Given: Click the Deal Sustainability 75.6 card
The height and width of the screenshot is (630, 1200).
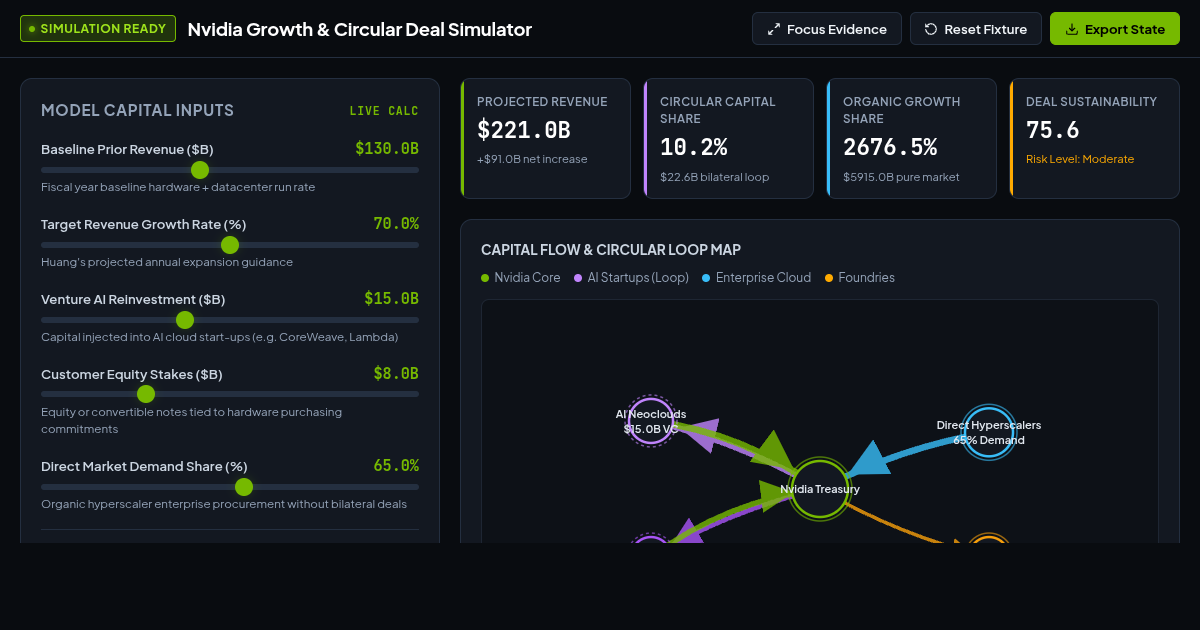Looking at the screenshot, I should pos(1095,138).
